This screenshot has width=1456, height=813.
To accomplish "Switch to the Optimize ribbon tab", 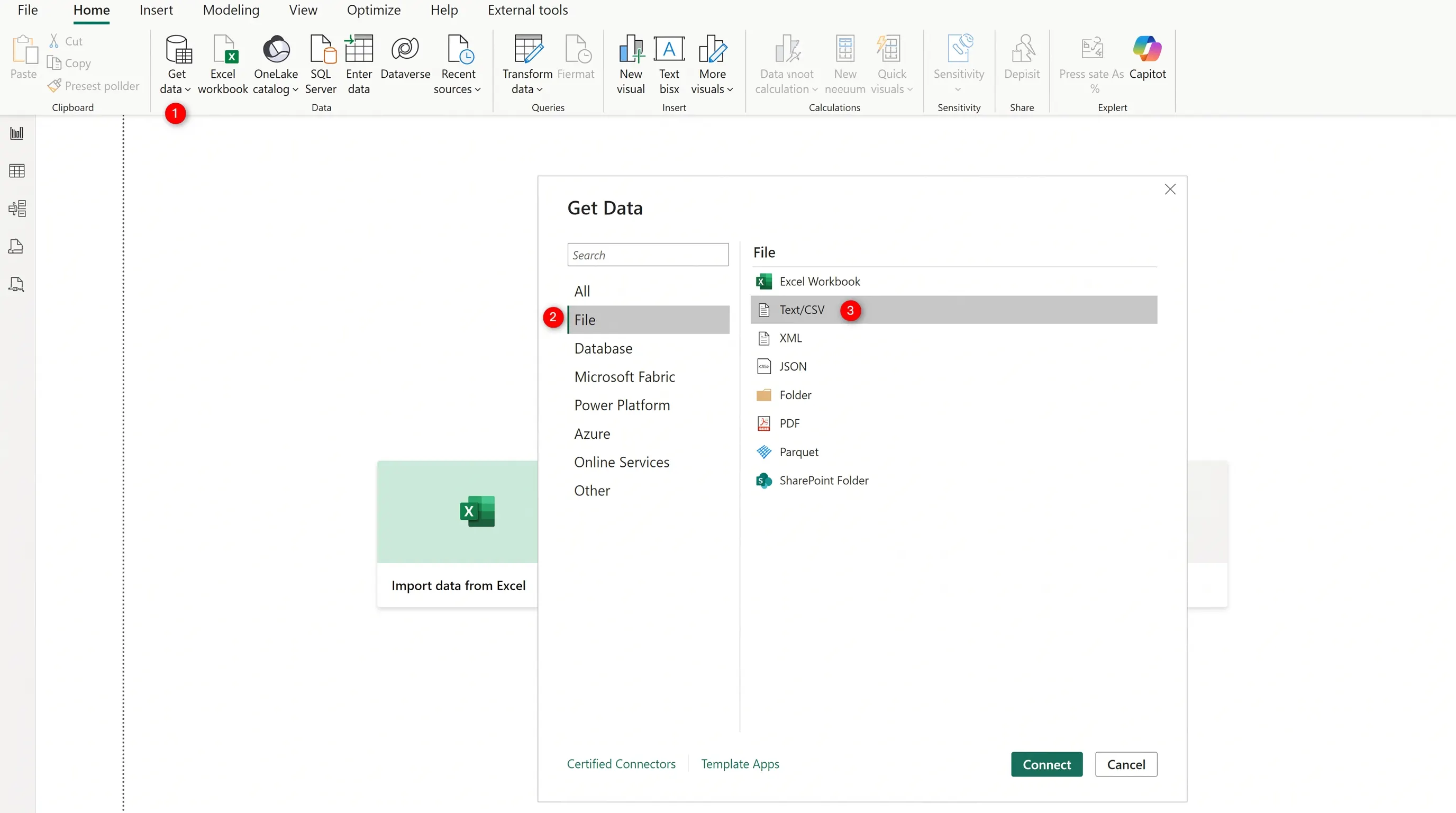I will click(x=374, y=10).
